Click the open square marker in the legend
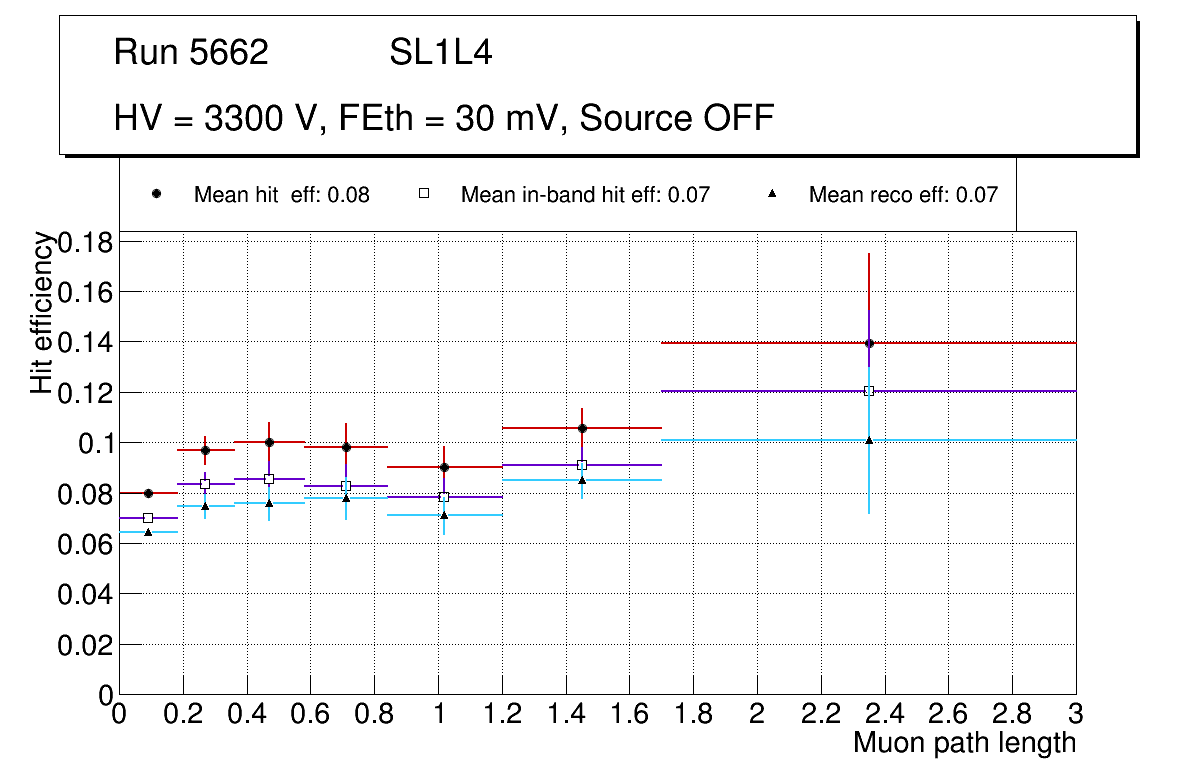Image resolution: width=1196 pixels, height=772 pixels. point(424,194)
